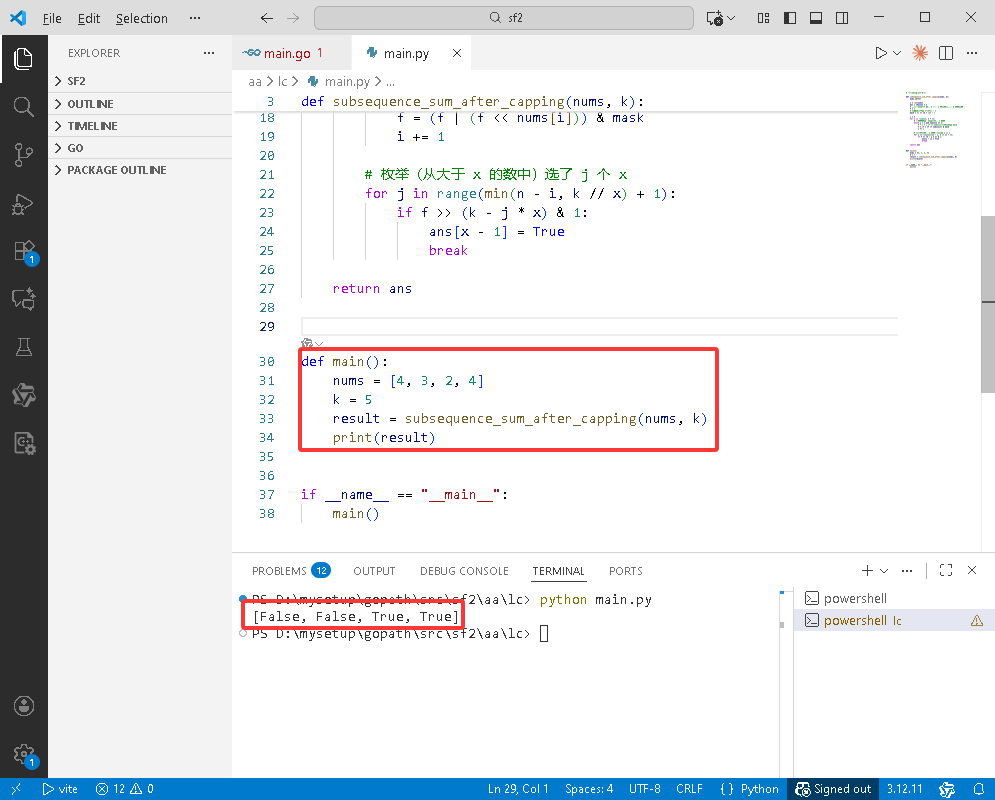Maximize the terminal panel size
This screenshot has width=995, height=800.
pos(946,570)
